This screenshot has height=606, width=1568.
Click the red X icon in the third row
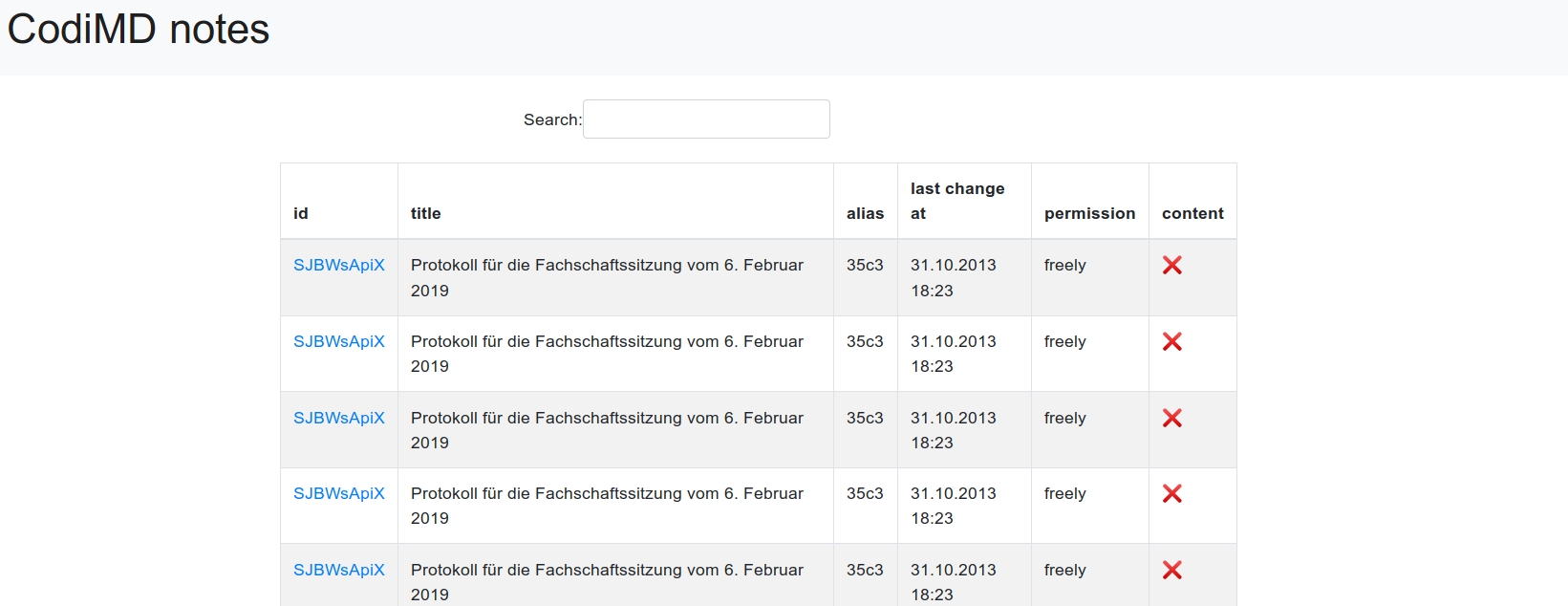click(1171, 418)
